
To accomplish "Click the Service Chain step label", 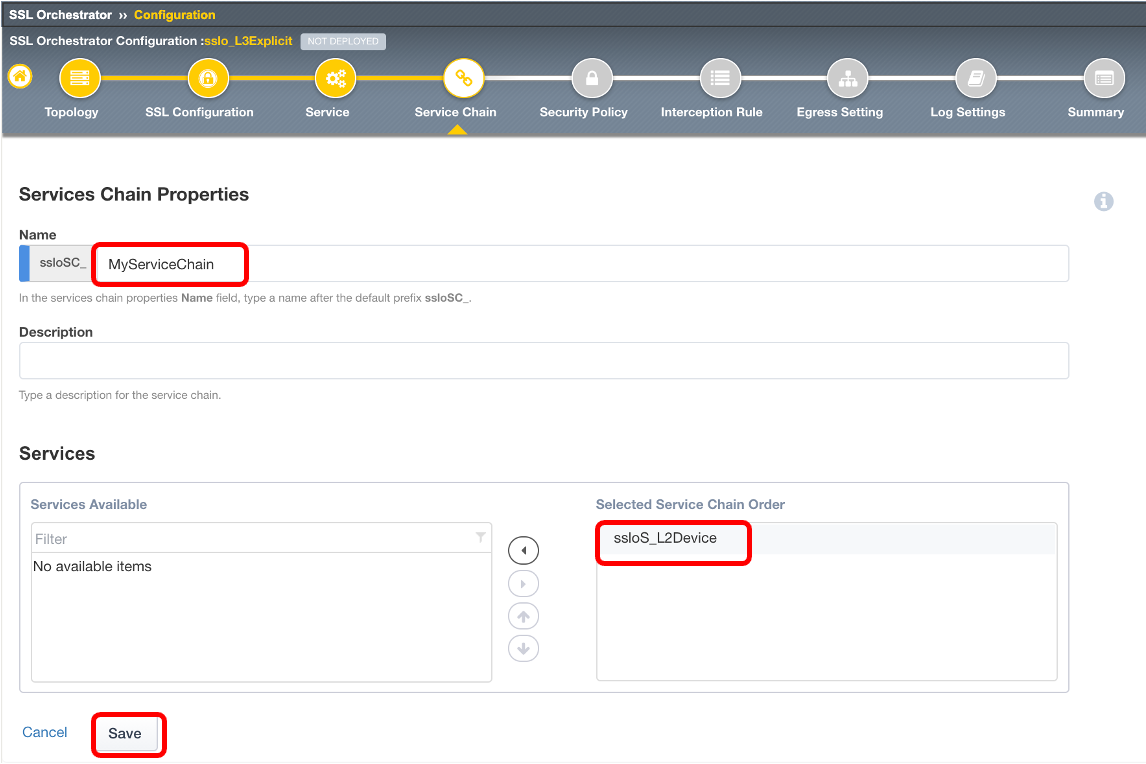I will tap(455, 112).
